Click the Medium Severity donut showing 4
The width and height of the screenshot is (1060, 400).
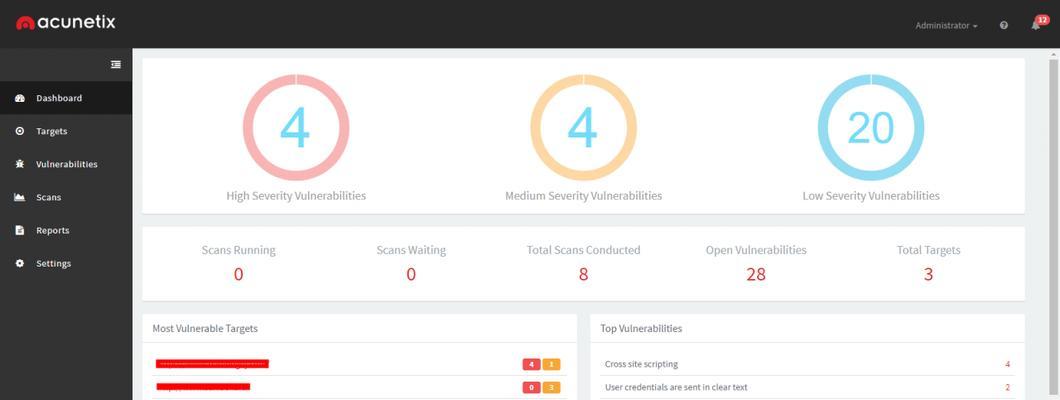(x=583, y=128)
